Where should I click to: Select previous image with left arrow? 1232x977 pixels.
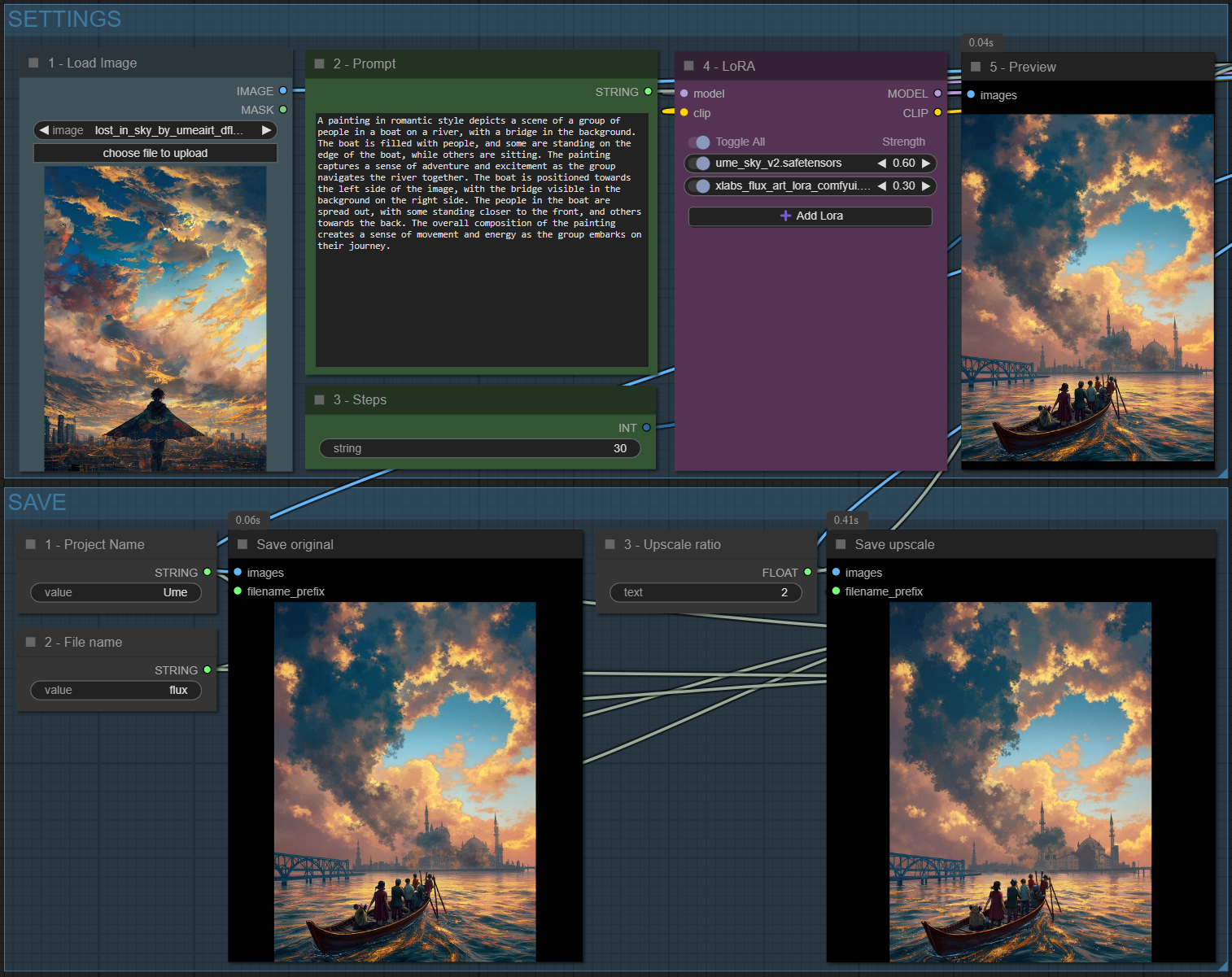[x=44, y=130]
